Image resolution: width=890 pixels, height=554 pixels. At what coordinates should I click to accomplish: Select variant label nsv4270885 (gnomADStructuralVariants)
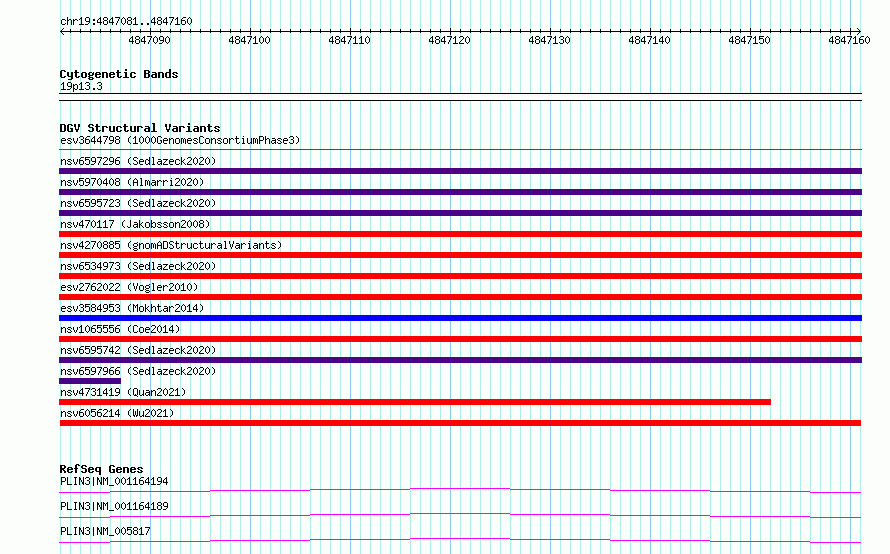point(171,245)
